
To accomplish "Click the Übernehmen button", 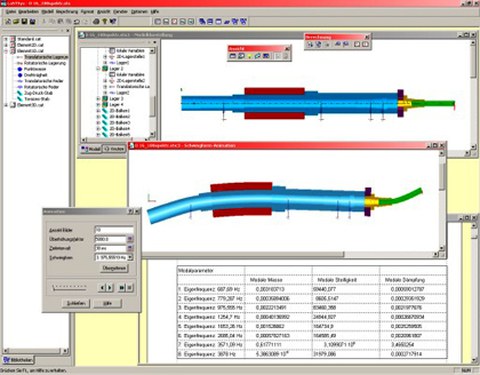I will pos(114,268).
